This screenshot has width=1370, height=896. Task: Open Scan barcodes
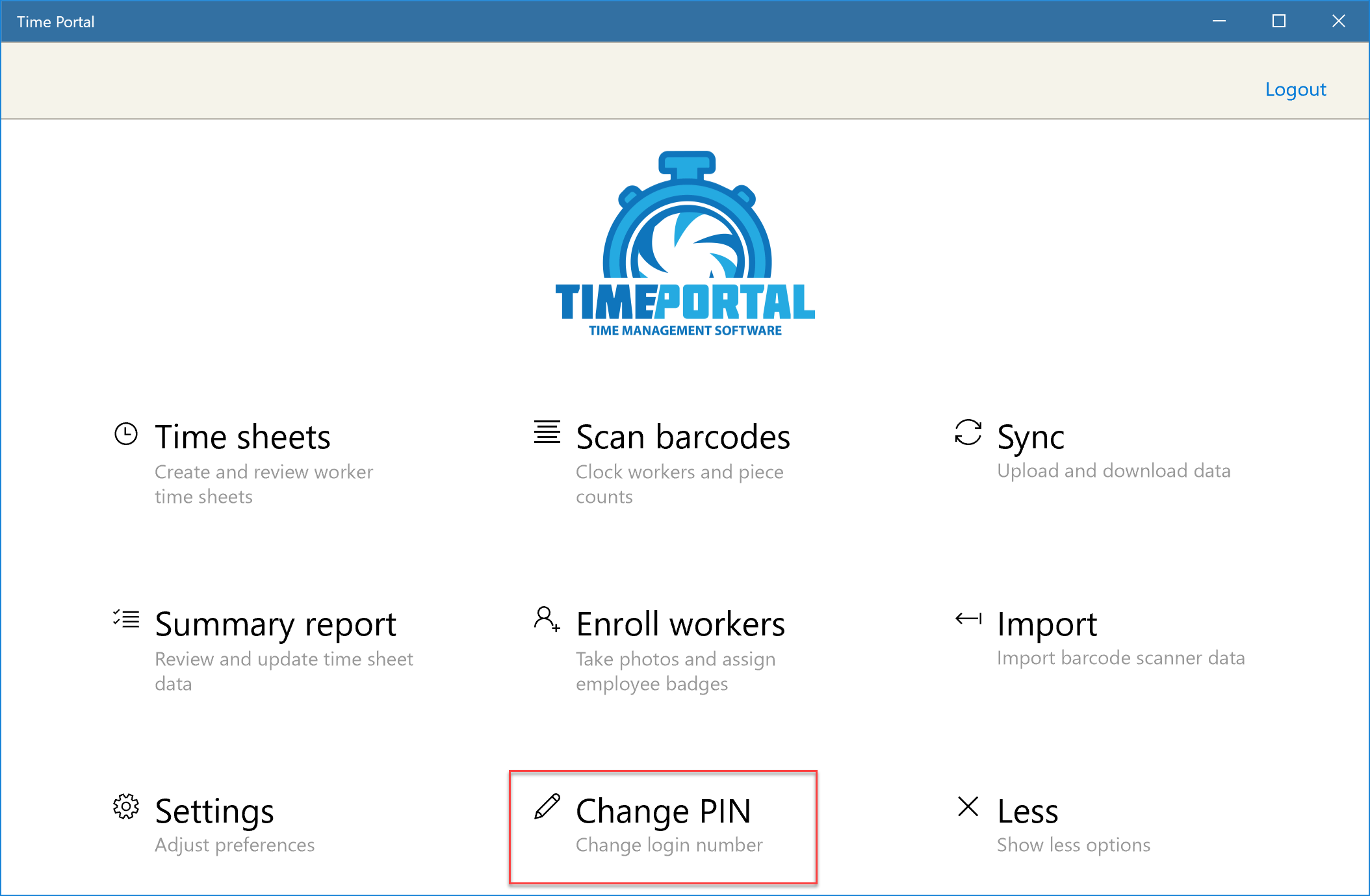point(683,437)
